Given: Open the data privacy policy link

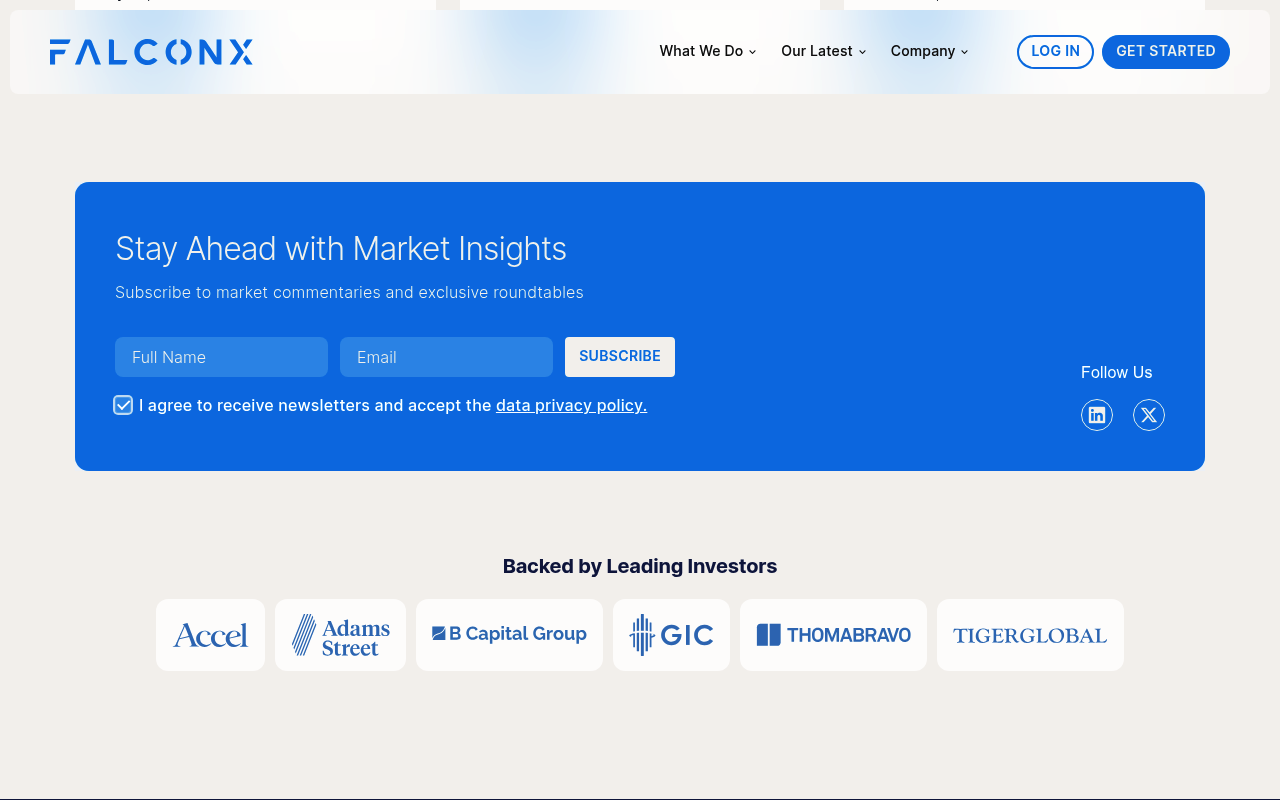Looking at the screenshot, I should (x=571, y=406).
